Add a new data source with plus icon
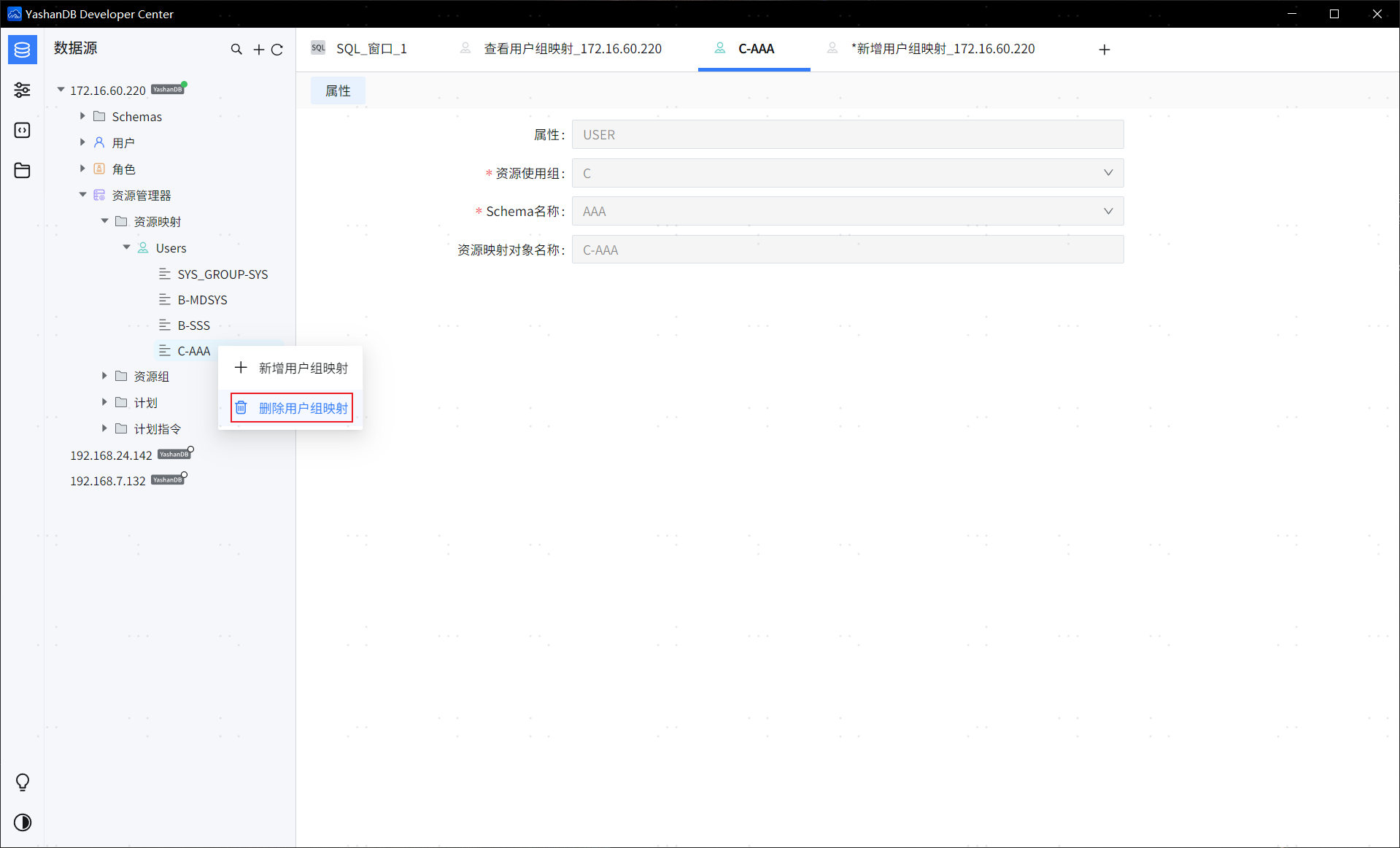Image resolution: width=1400 pixels, height=848 pixels. 259,49
